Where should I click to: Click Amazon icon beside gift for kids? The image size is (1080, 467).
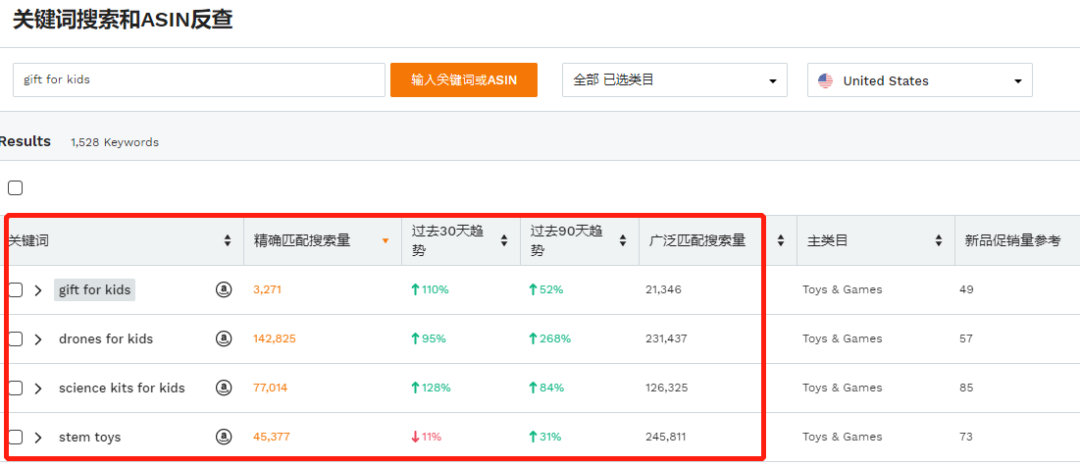click(224, 290)
